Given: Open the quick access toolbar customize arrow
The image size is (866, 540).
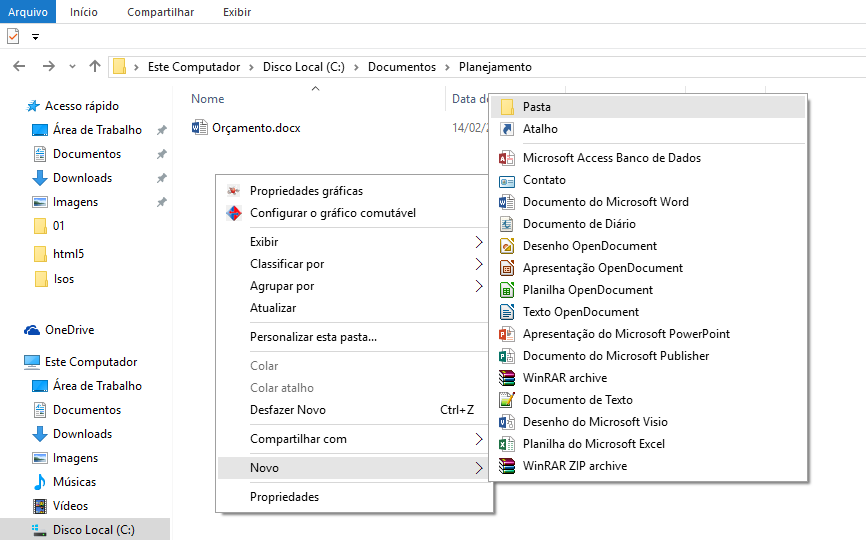Looking at the screenshot, I should [x=35, y=37].
